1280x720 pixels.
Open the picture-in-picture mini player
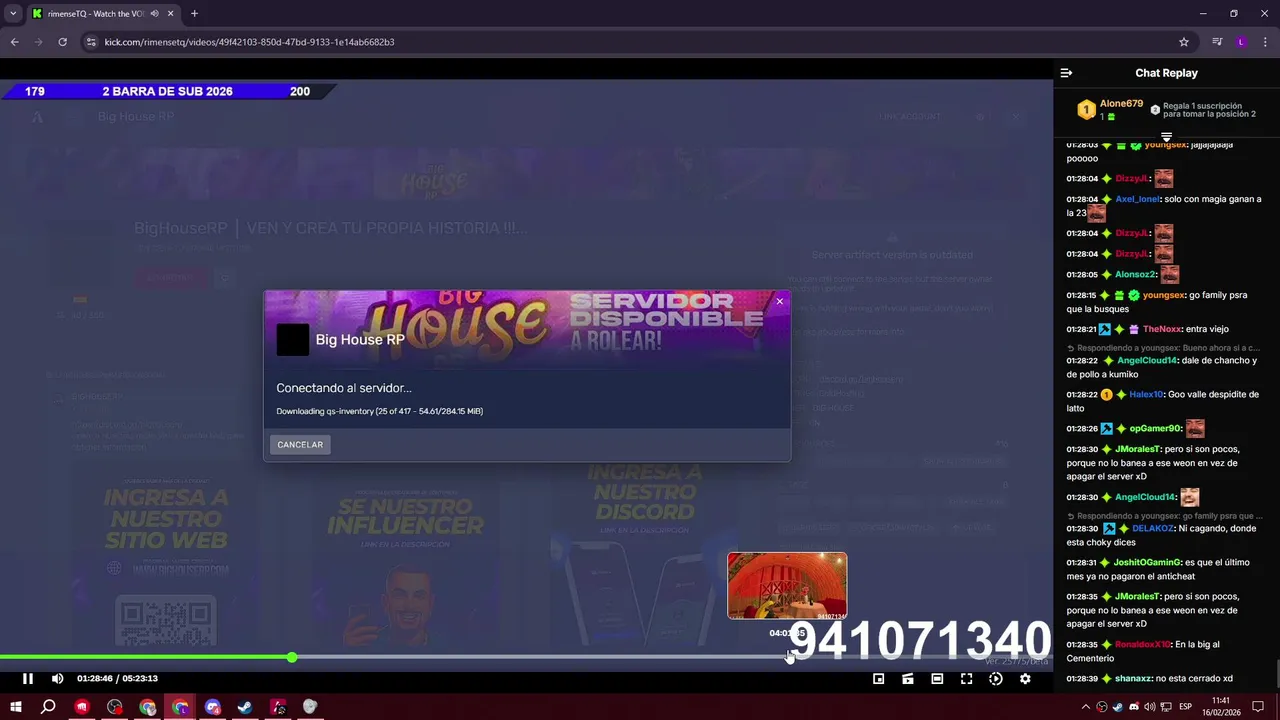[878, 679]
